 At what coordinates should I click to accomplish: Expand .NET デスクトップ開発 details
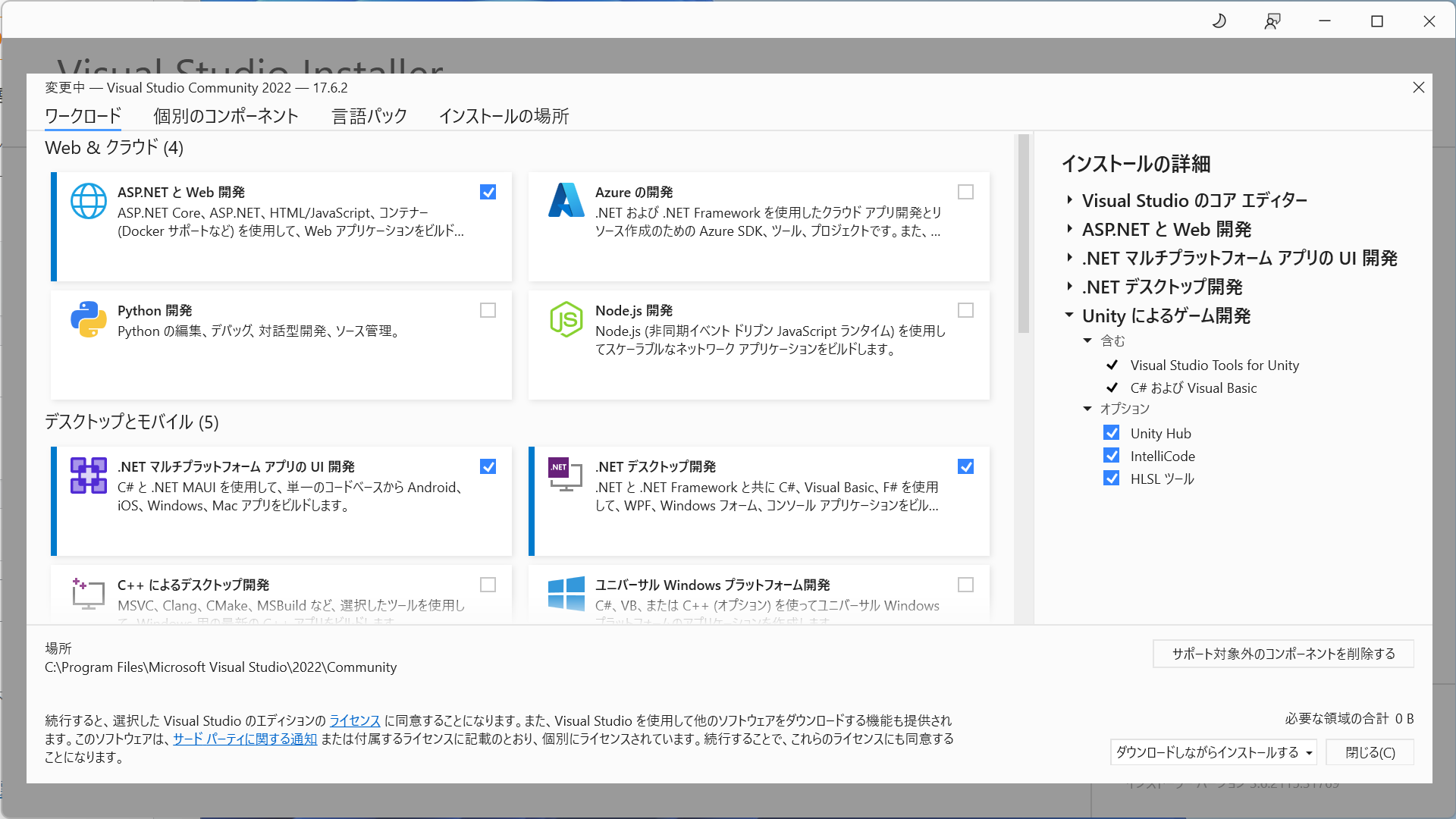point(1069,287)
